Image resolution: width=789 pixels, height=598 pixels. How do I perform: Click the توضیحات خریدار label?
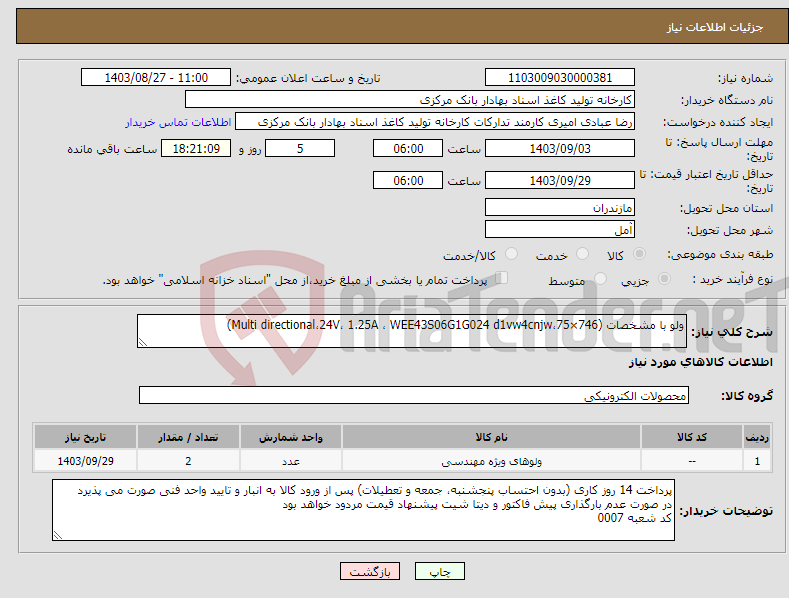click(x=726, y=511)
